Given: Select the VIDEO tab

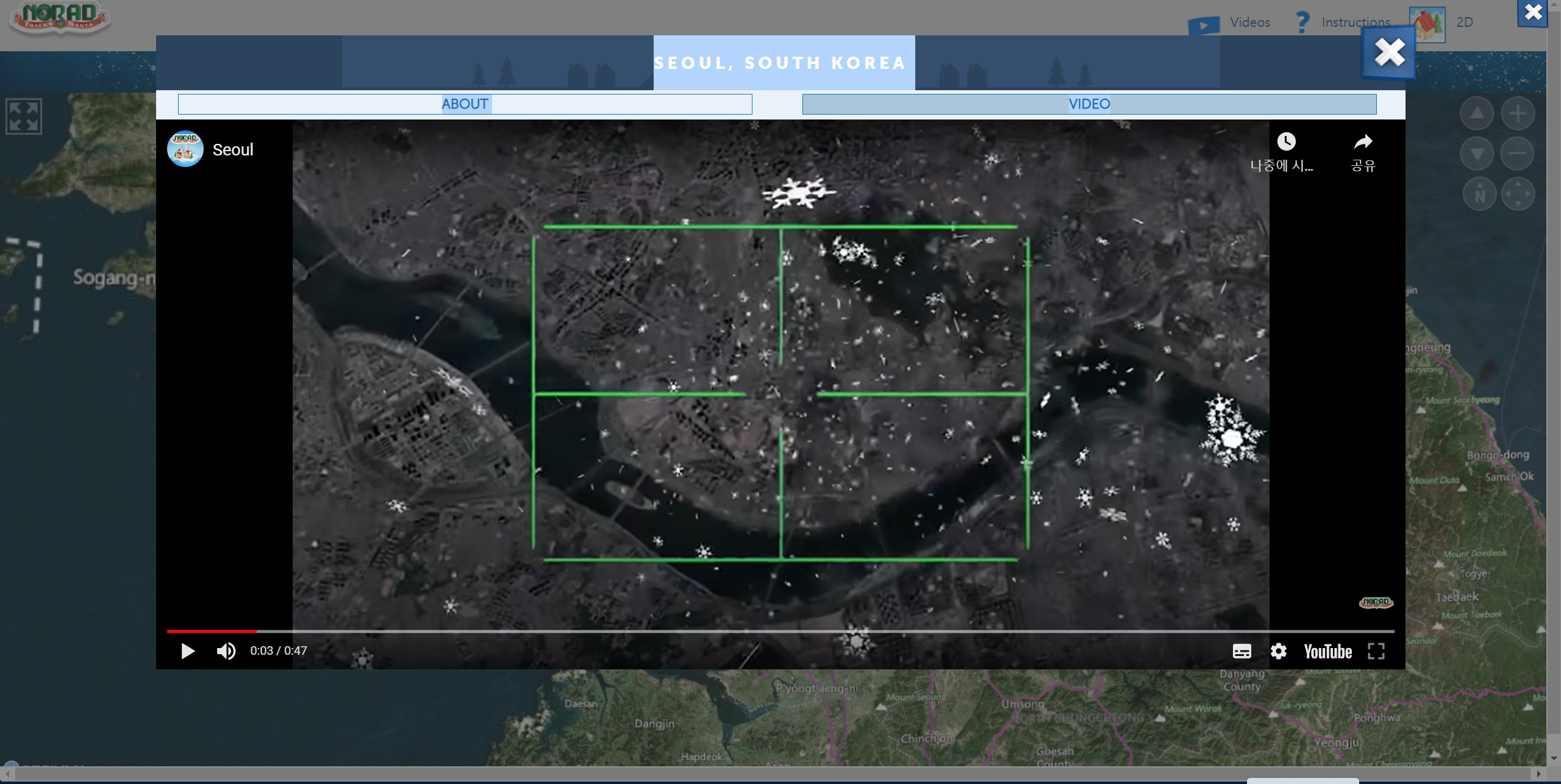Looking at the screenshot, I should point(1089,104).
